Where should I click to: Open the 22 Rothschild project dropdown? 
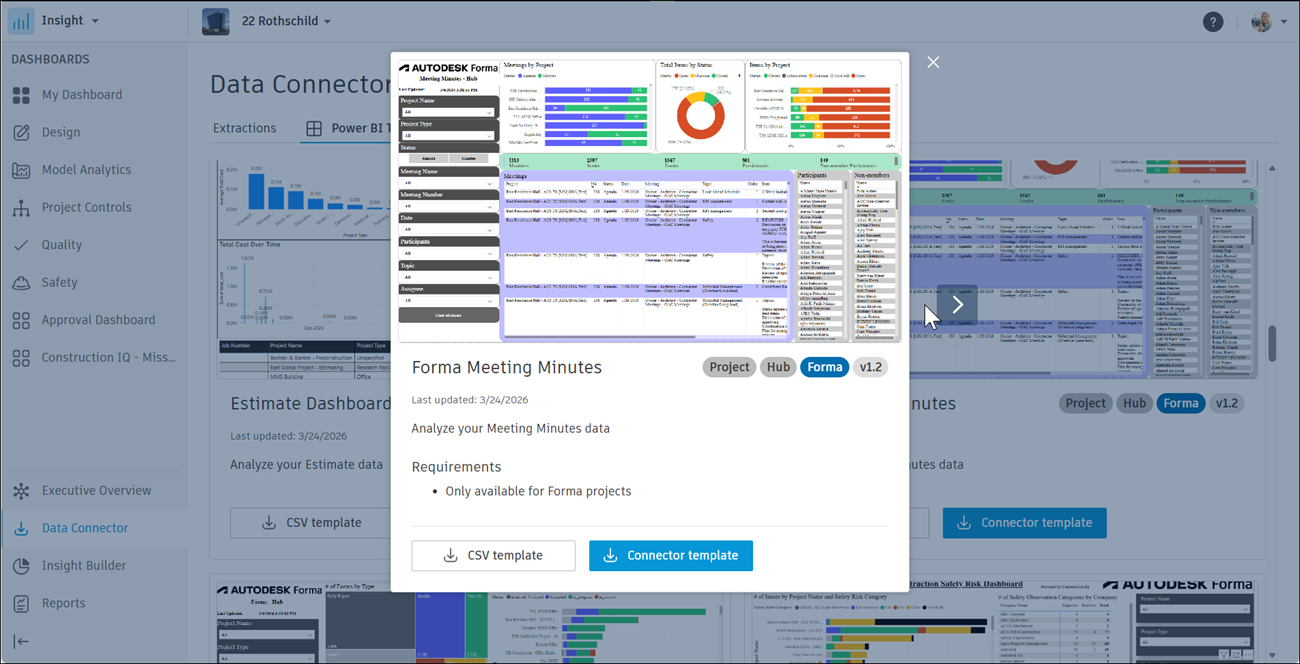click(287, 21)
